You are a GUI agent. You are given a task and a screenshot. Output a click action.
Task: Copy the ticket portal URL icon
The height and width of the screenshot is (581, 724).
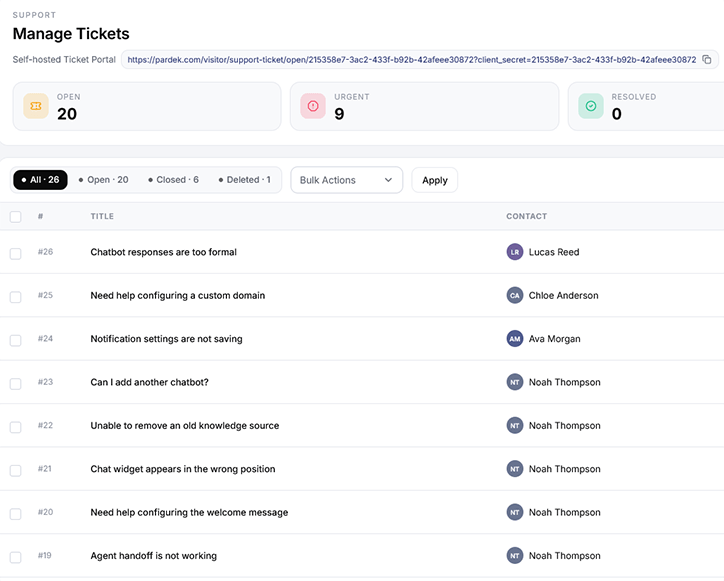706,60
